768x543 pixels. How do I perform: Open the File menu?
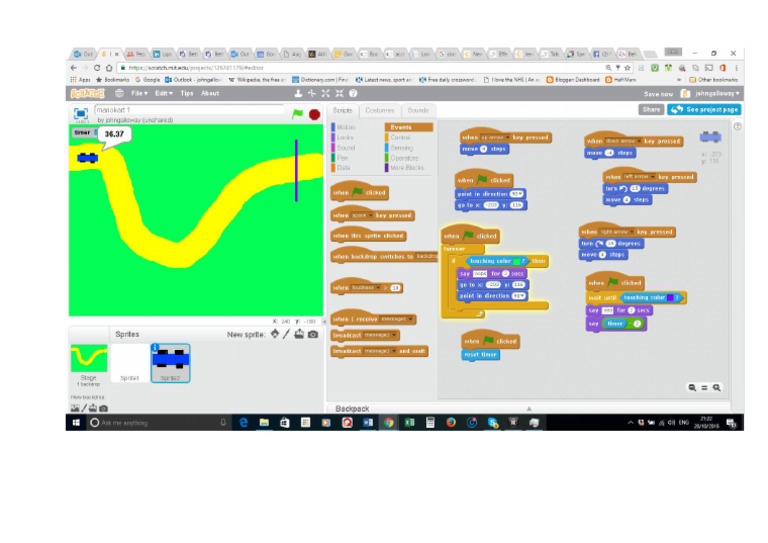[x=139, y=93]
